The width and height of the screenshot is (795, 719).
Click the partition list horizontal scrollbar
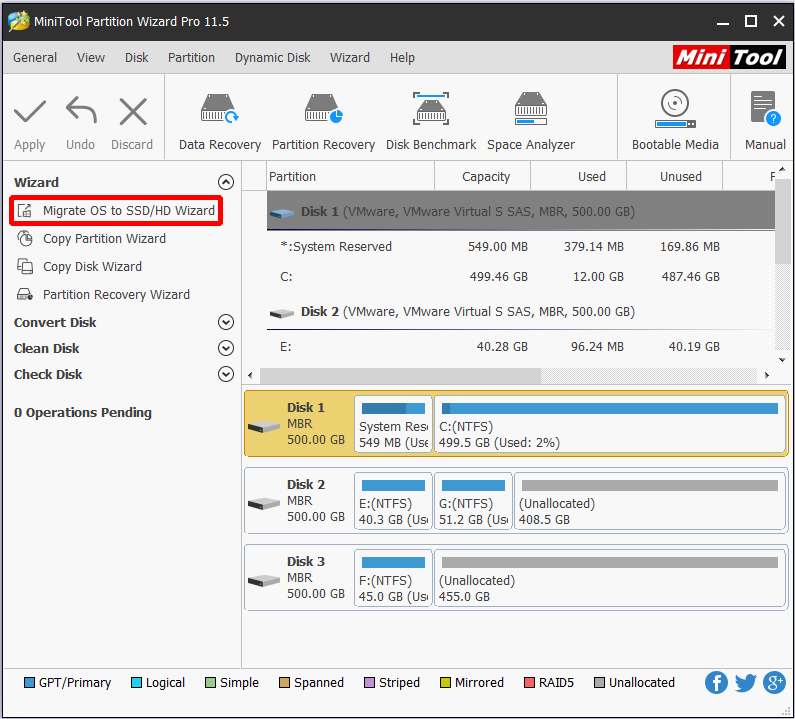click(400, 376)
